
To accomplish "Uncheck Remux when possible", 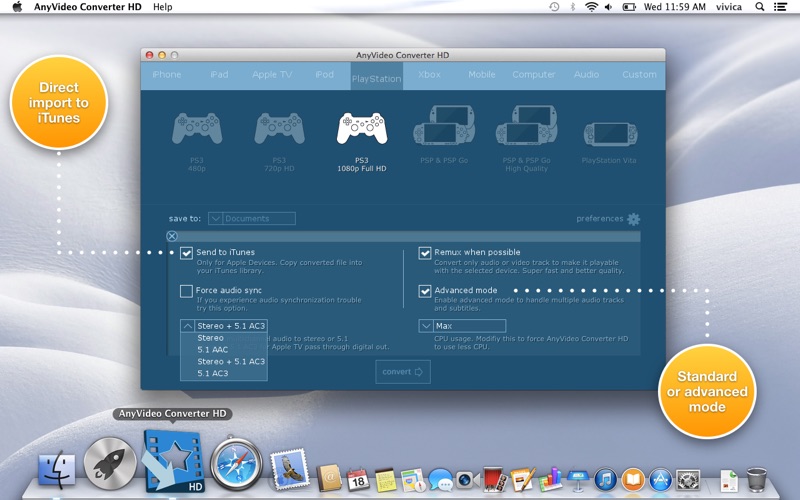I will (424, 253).
